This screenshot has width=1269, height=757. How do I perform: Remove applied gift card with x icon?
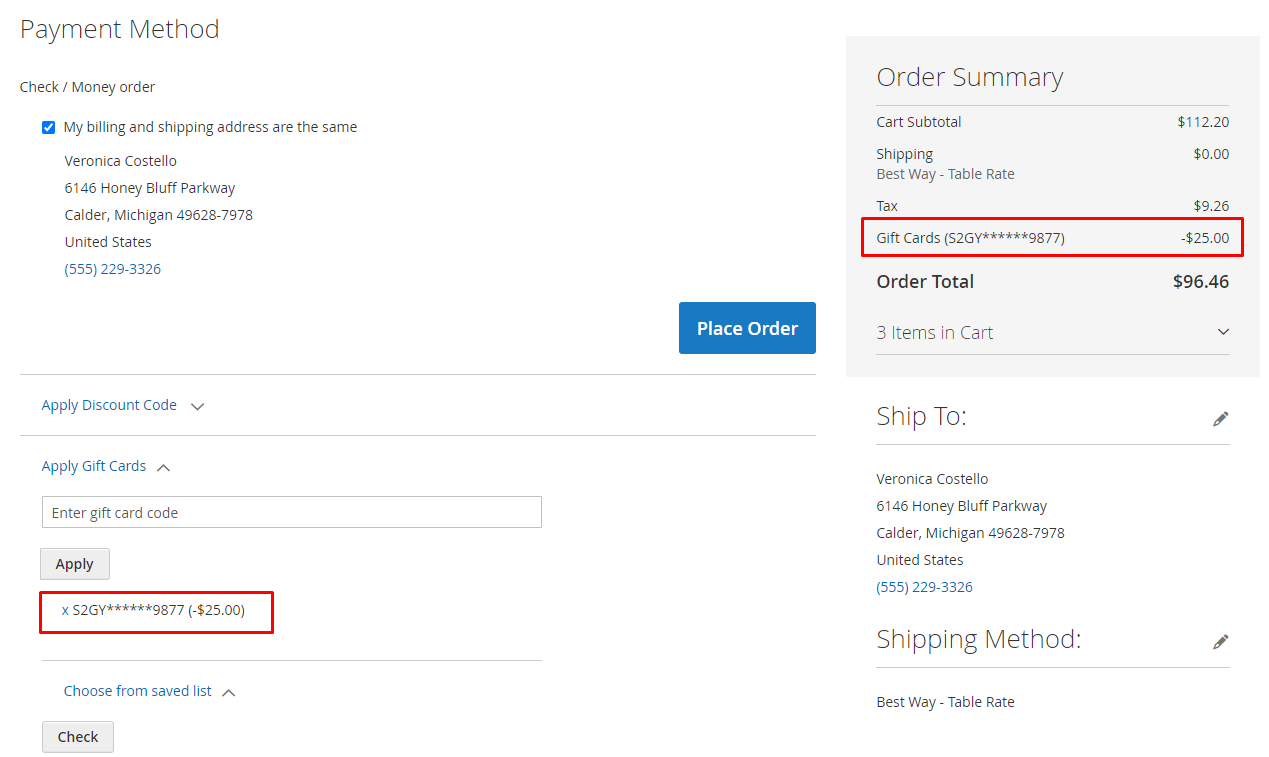click(x=65, y=610)
